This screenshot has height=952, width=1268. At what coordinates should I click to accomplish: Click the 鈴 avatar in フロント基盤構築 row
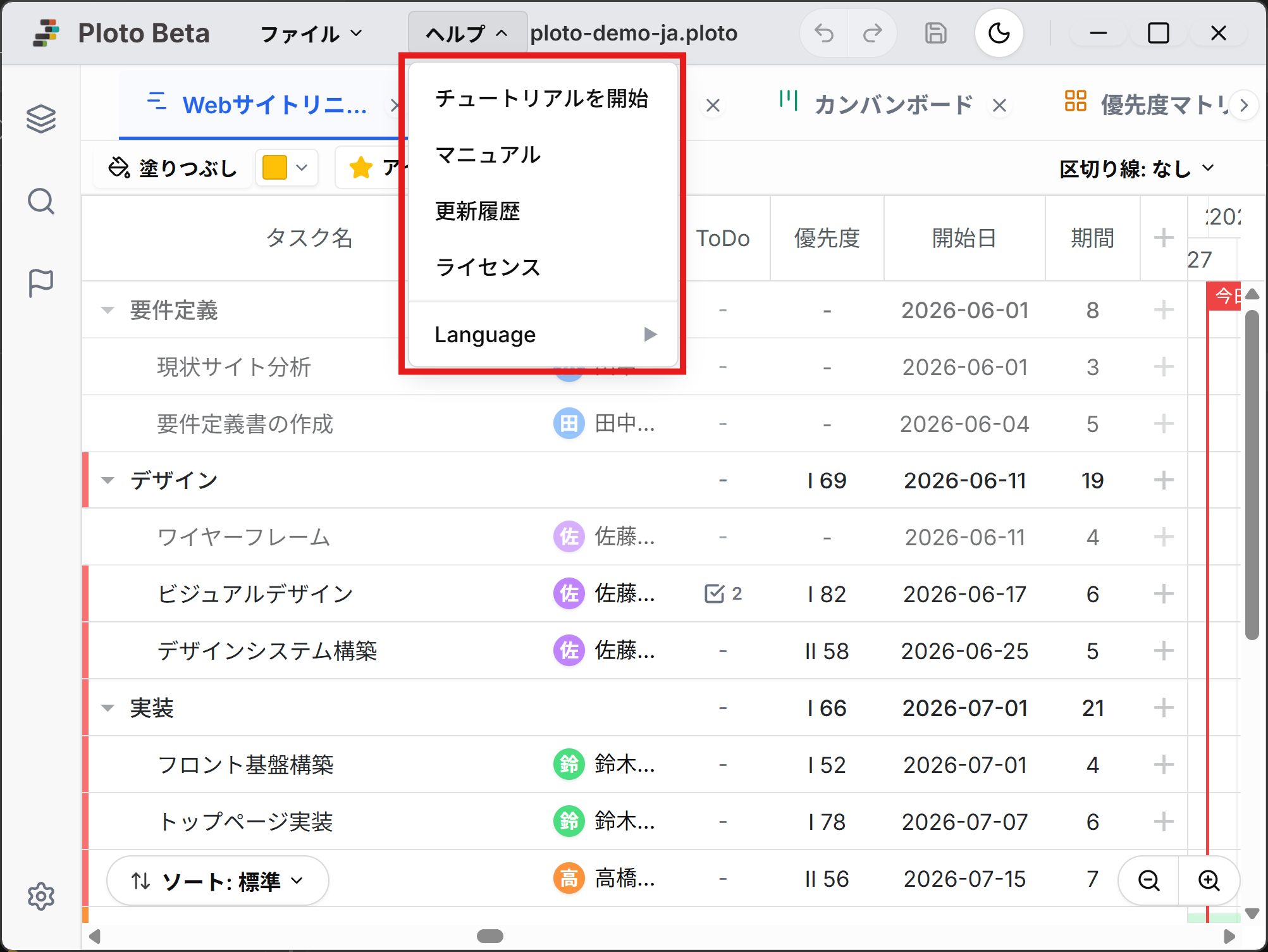(x=569, y=764)
